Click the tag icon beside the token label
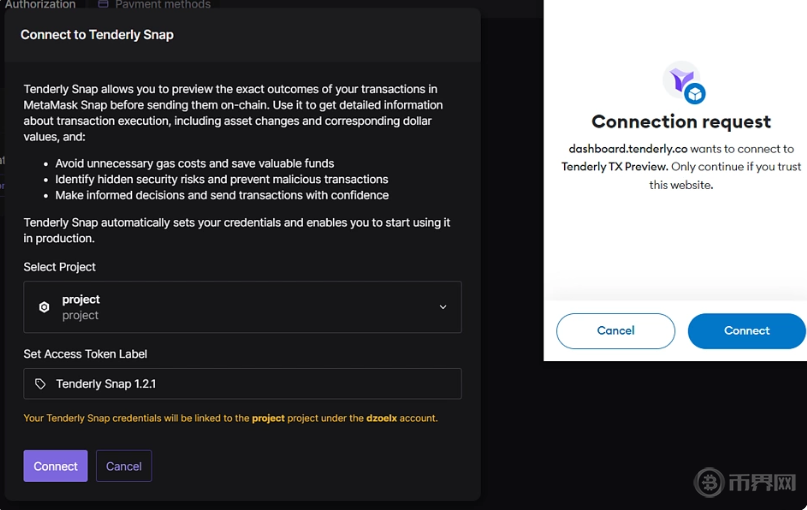 (40, 384)
